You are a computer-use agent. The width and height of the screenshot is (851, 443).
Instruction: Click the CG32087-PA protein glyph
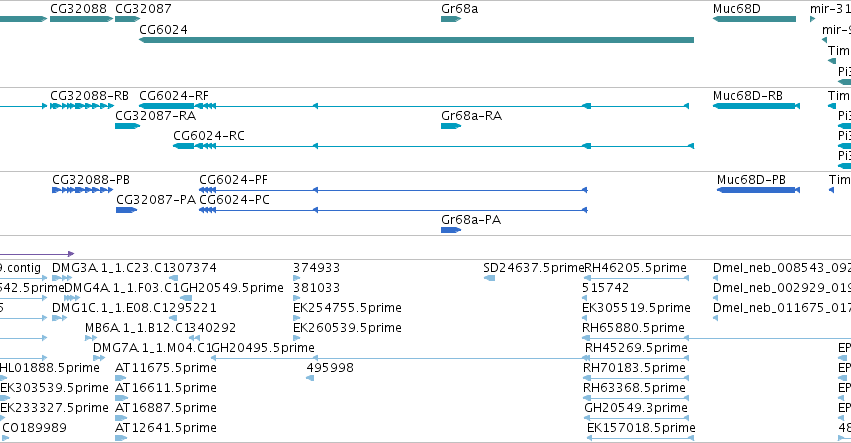click(126, 210)
